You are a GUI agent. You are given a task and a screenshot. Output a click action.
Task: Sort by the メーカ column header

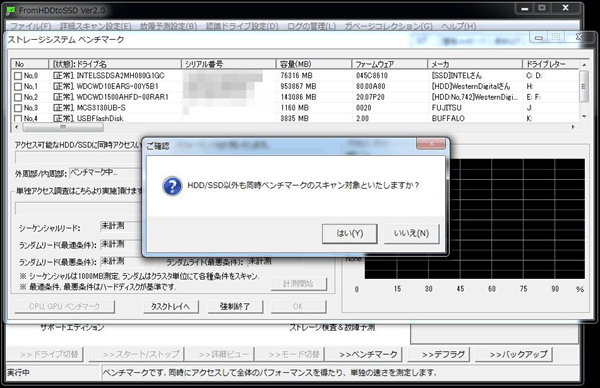(475, 64)
